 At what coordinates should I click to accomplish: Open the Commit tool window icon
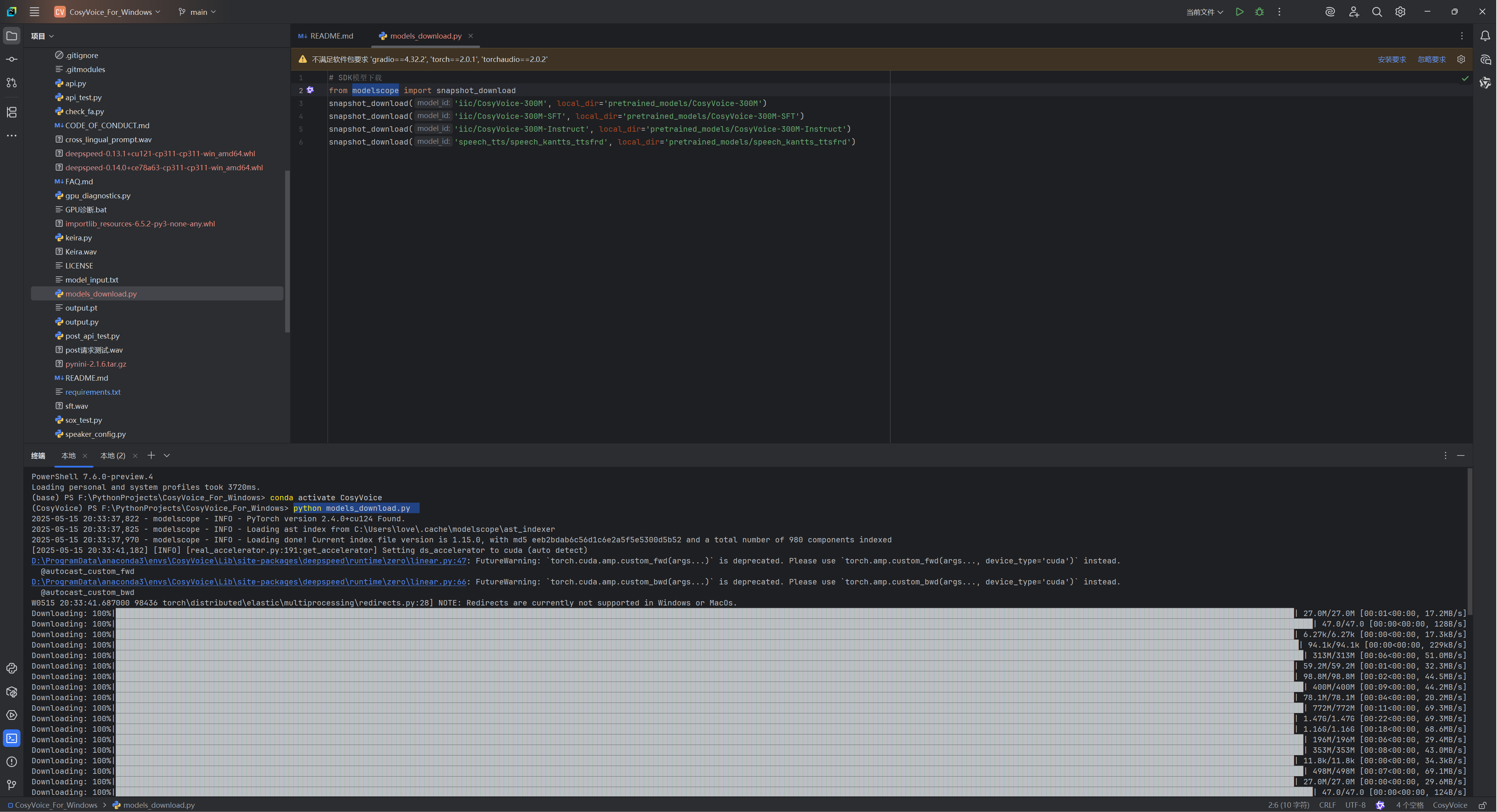[12, 59]
